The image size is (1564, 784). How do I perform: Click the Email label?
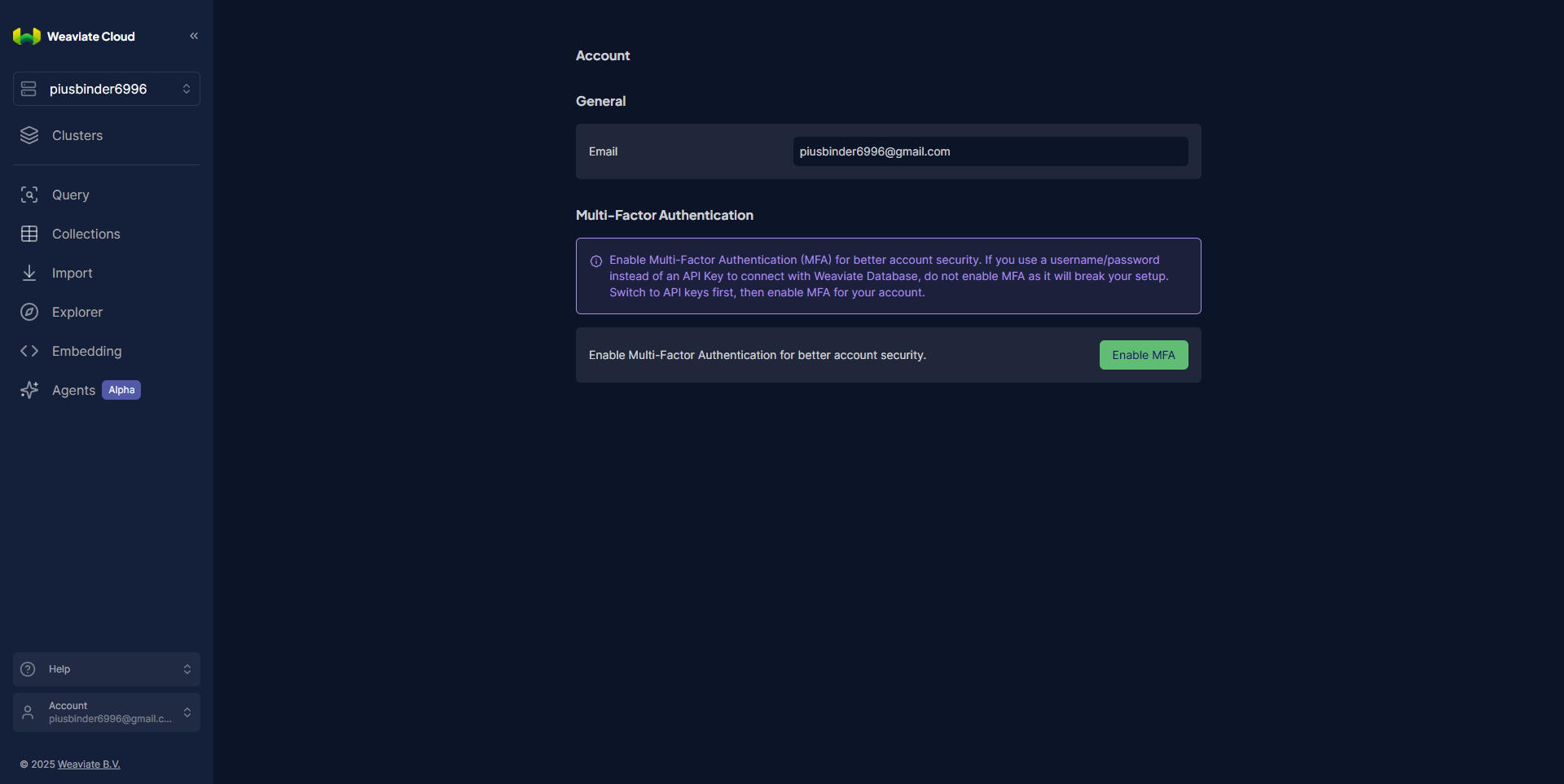pos(604,151)
